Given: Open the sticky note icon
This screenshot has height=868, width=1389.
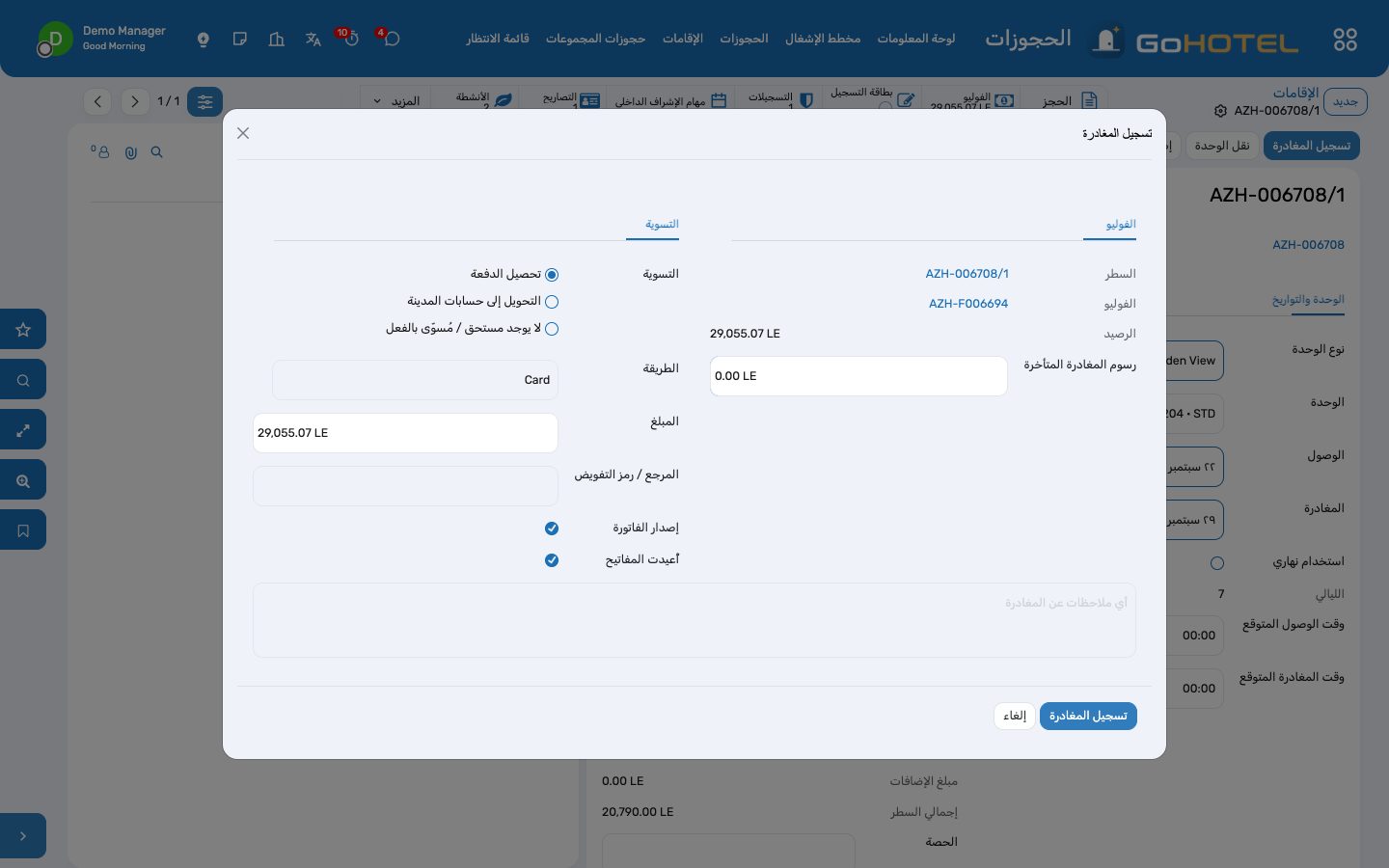Looking at the screenshot, I should [240, 40].
